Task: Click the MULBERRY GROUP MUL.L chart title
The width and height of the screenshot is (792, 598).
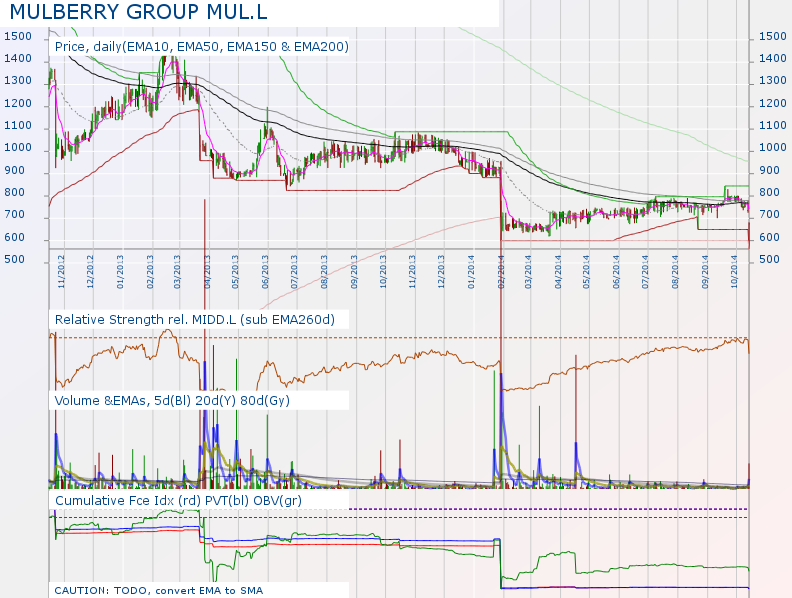Action: coord(138,12)
